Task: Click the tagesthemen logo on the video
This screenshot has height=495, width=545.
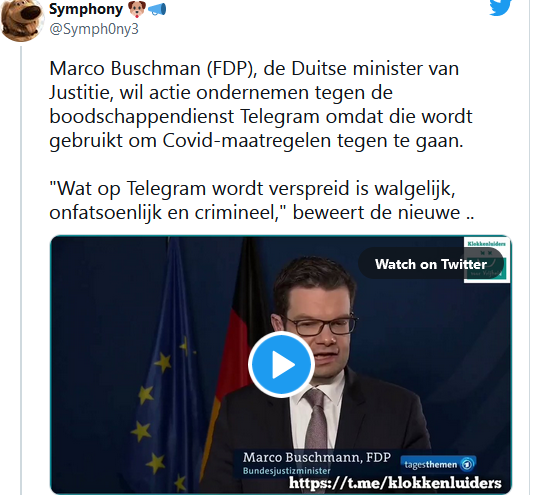Action: (438, 464)
